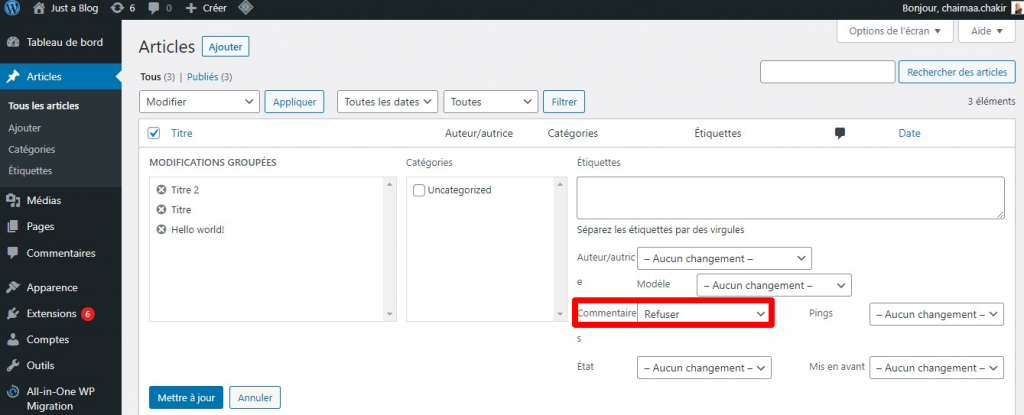Click the user avatar in top corner
1024x415 pixels.
(x=1016, y=8)
